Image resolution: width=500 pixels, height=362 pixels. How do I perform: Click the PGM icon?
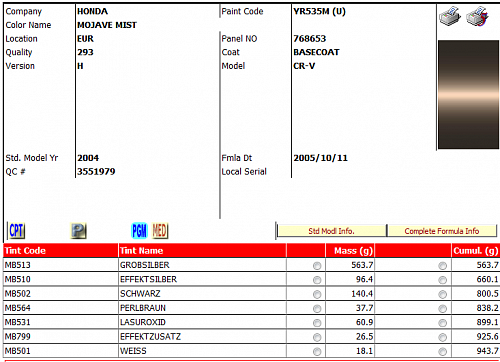(x=139, y=230)
